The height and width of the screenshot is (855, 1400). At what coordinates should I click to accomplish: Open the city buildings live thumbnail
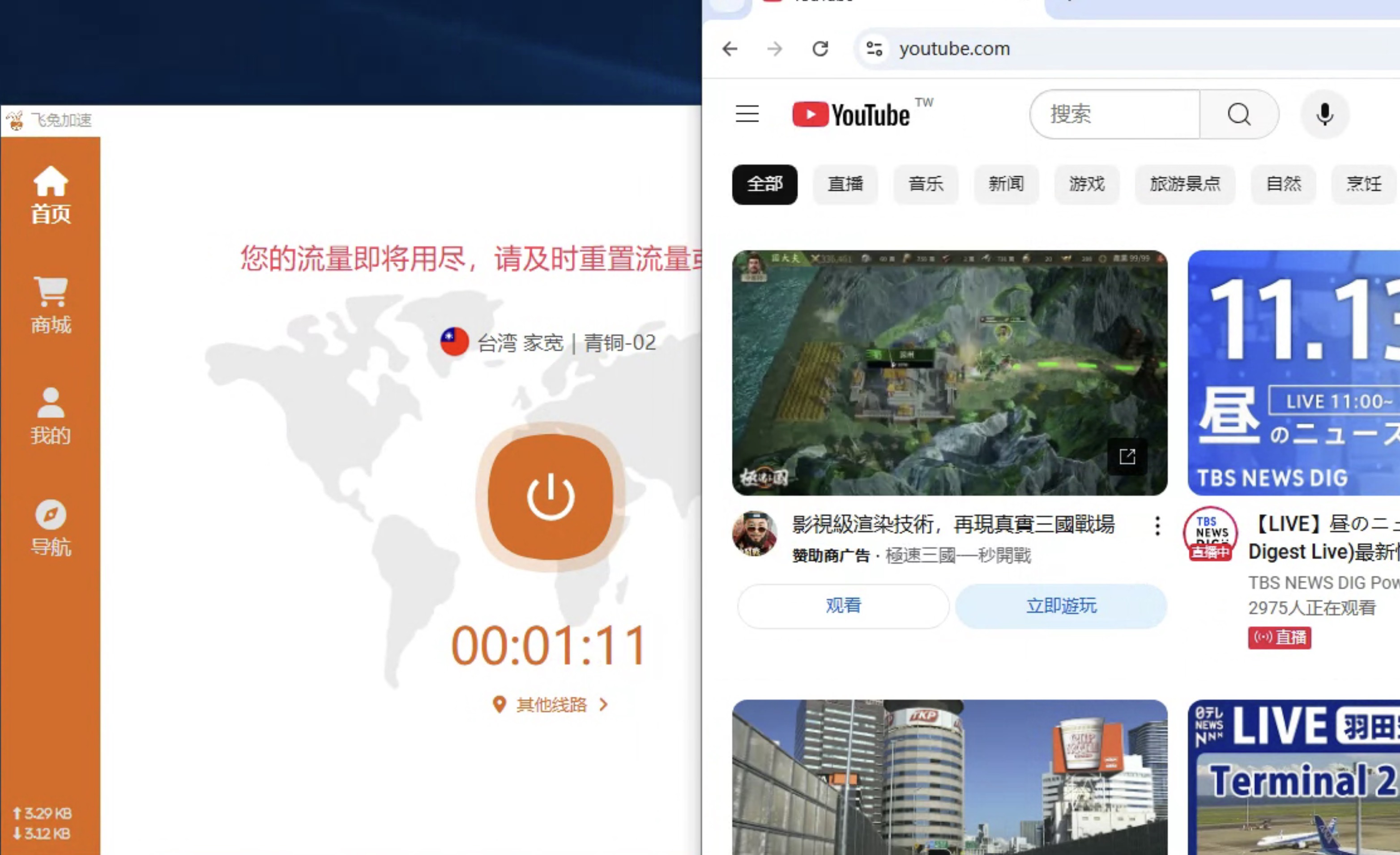point(949,777)
